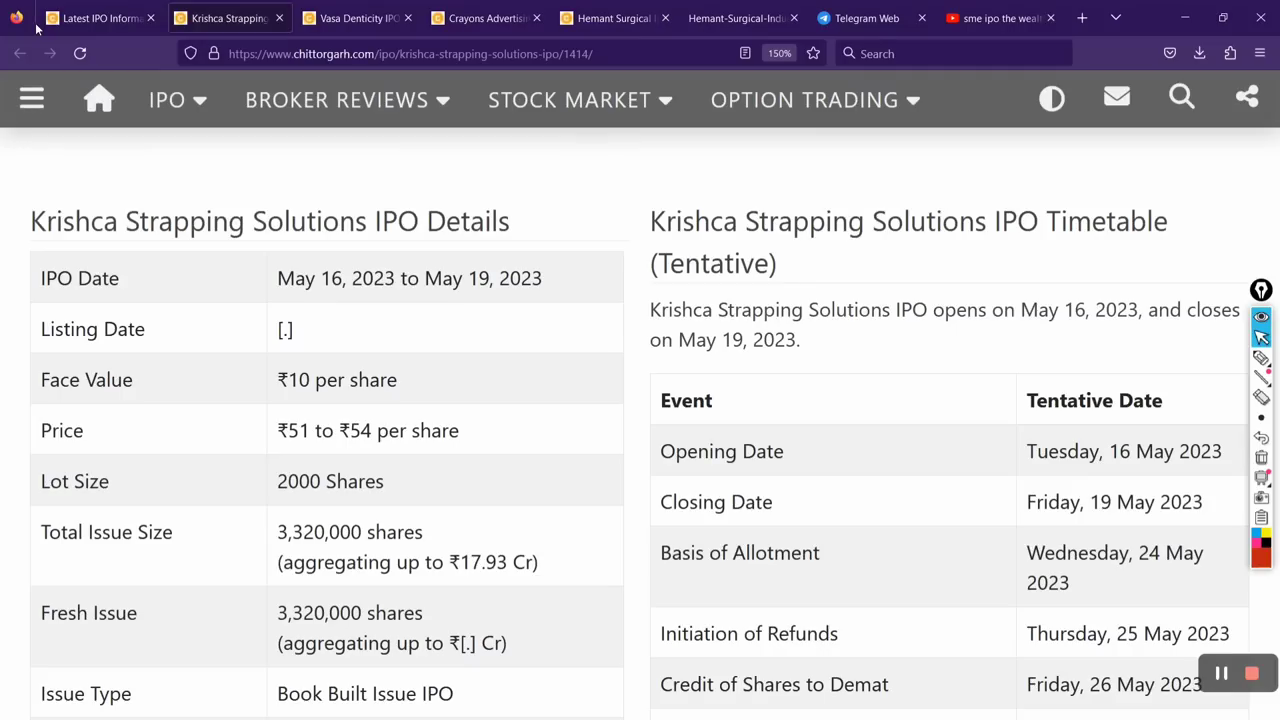Expand the Option Trading dropdown menu
This screenshot has height=720, width=1280.
(815, 100)
